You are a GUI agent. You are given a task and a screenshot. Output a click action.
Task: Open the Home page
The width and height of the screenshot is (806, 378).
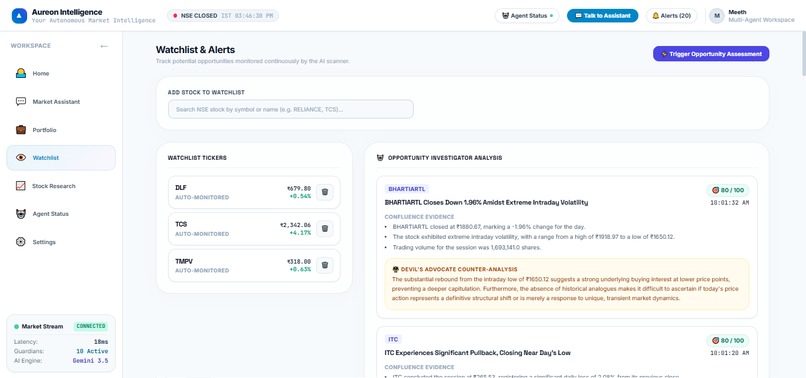[x=61, y=74]
